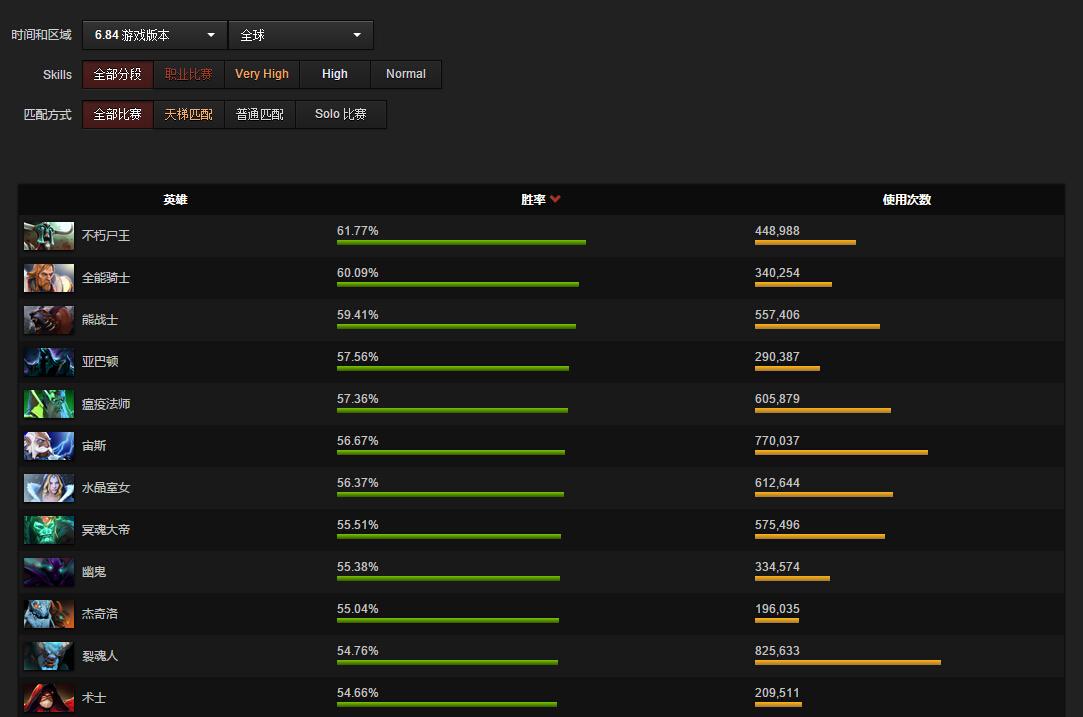Select the 水晶室女 hero portrait
Screen dimensions: 1083x717
49,488
